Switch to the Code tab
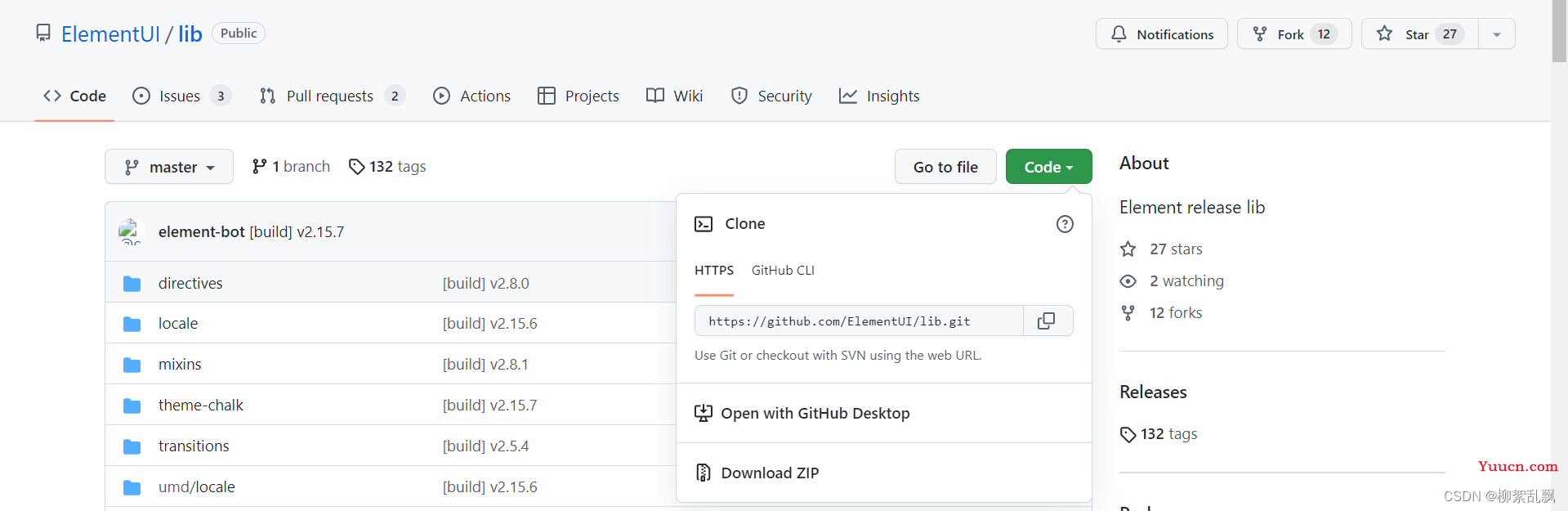 pos(74,96)
